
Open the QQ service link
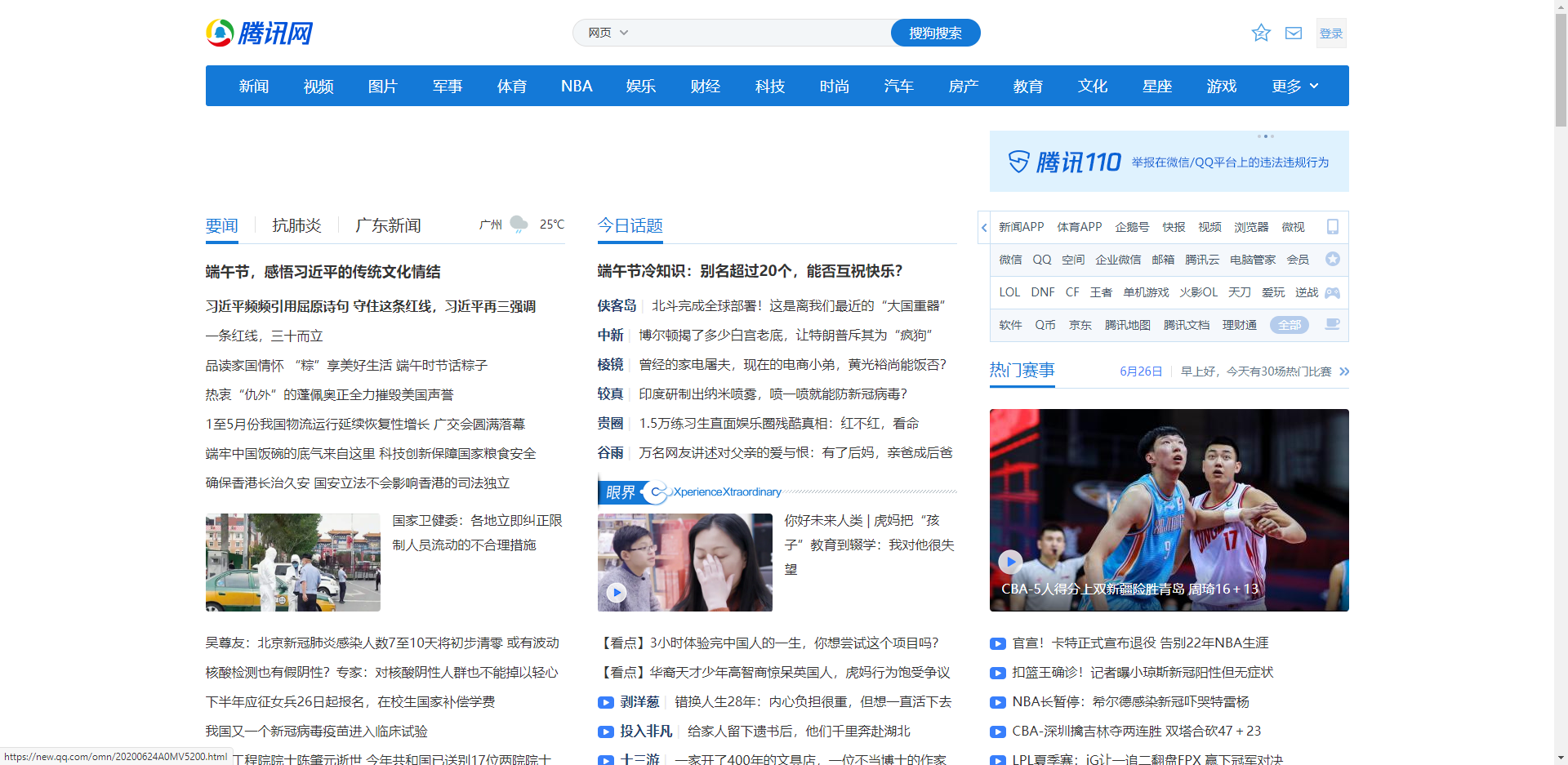click(x=1042, y=260)
